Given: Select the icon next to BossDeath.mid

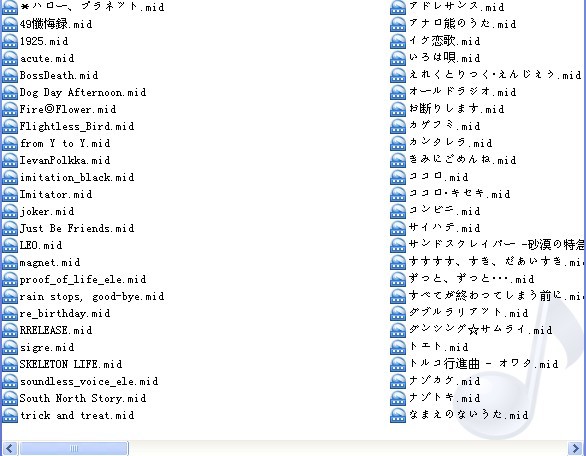Looking at the screenshot, I should pyautogui.click(x=10, y=75).
